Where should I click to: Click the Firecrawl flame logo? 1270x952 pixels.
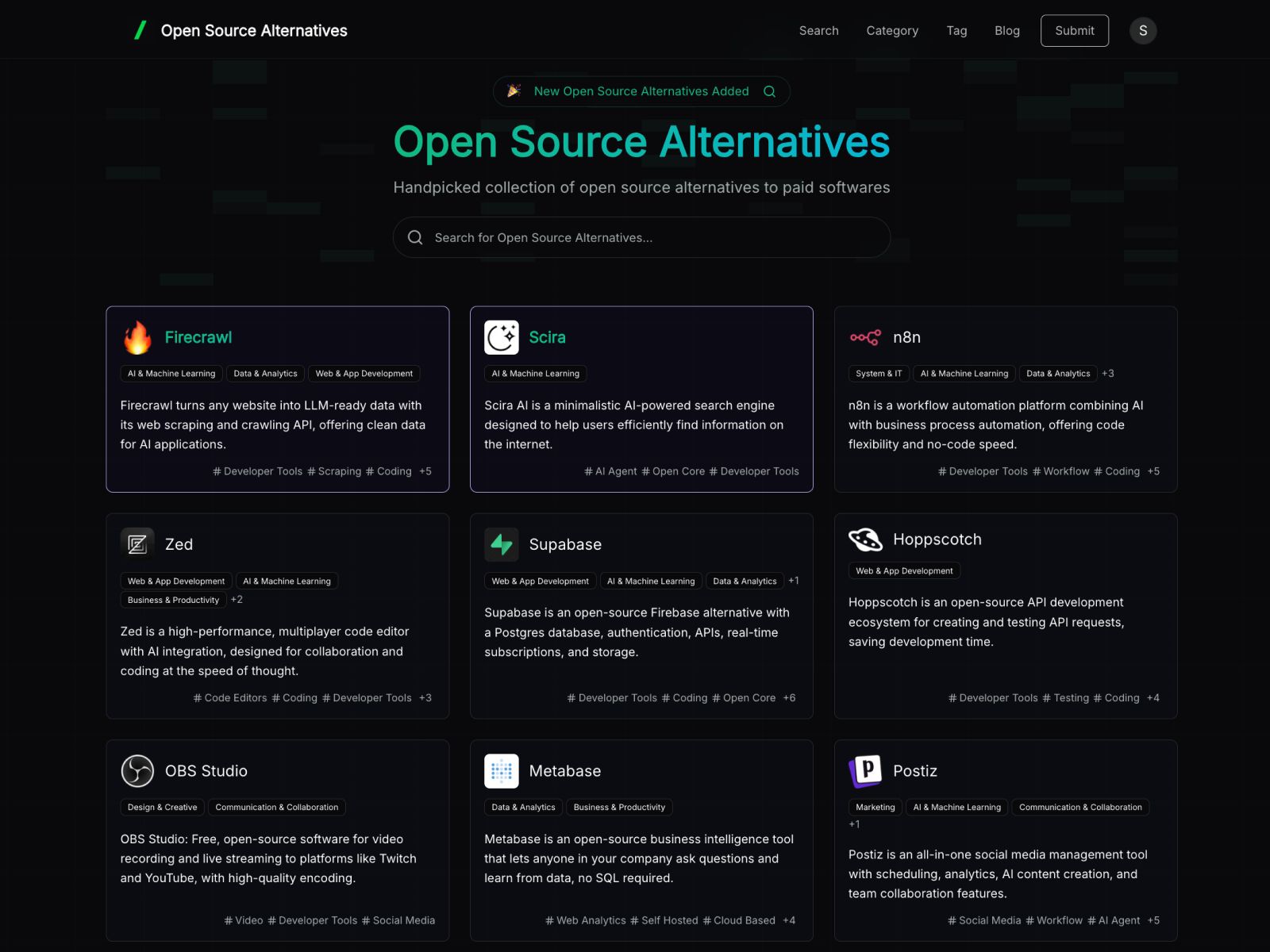(x=137, y=337)
